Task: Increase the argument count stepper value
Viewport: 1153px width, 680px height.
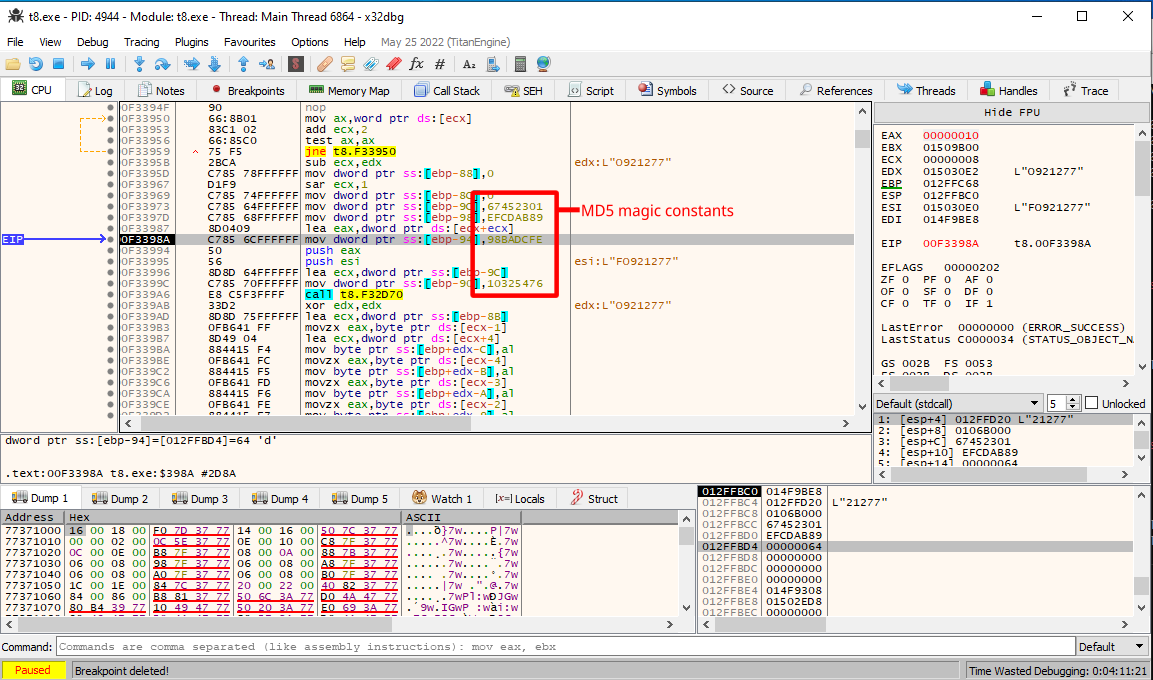Action: click(1073, 399)
